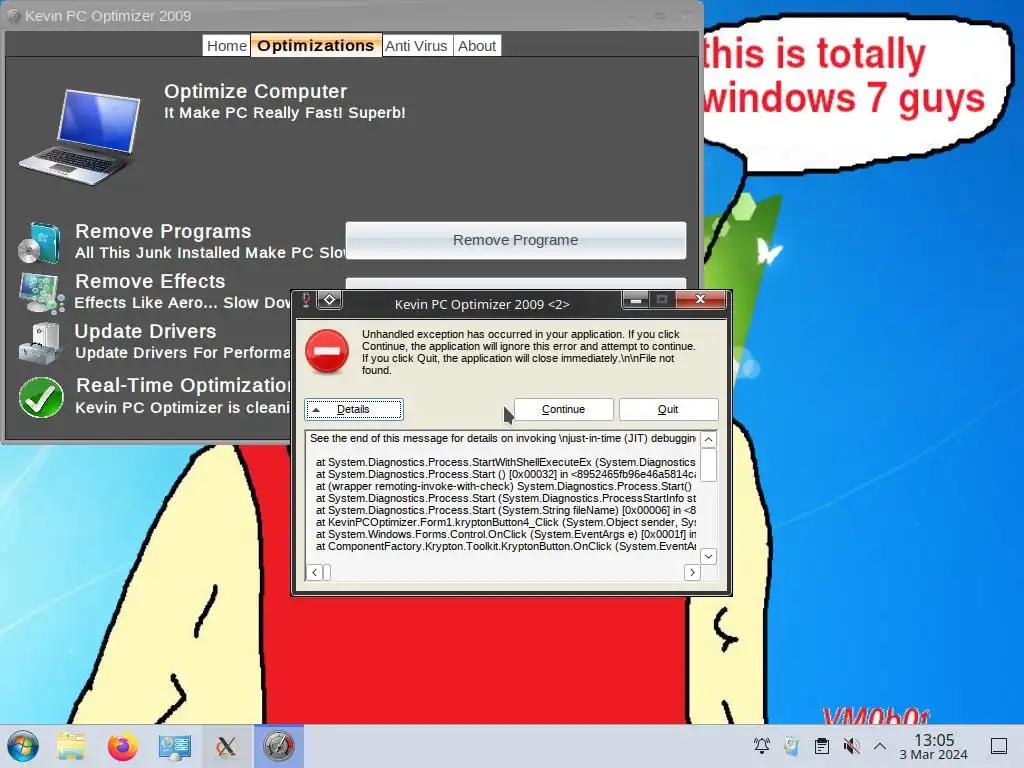Click the muted volume tray icon
The height and width of the screenshot is (768, 1024).
pyautogui.click(x=851, y=746)
